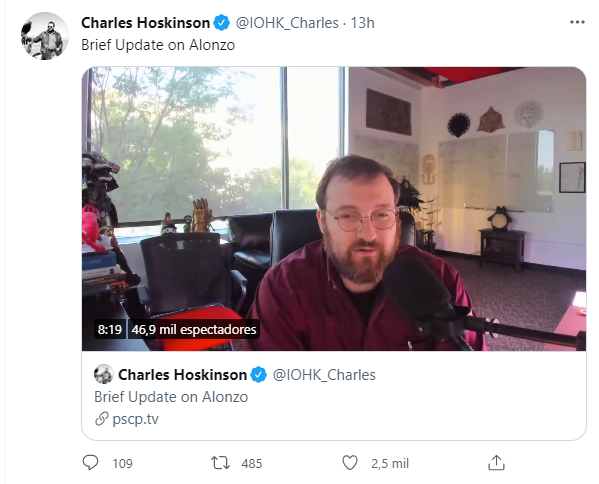Image resolution: width=599 pixels, height=484 pixels.
Task: Click the chain link icon beside pscp.tv
Action: [102, 419]
